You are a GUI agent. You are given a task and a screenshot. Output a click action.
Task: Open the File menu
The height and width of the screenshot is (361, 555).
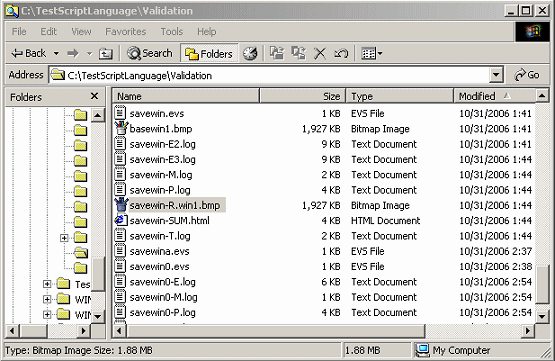coord(19,31)
